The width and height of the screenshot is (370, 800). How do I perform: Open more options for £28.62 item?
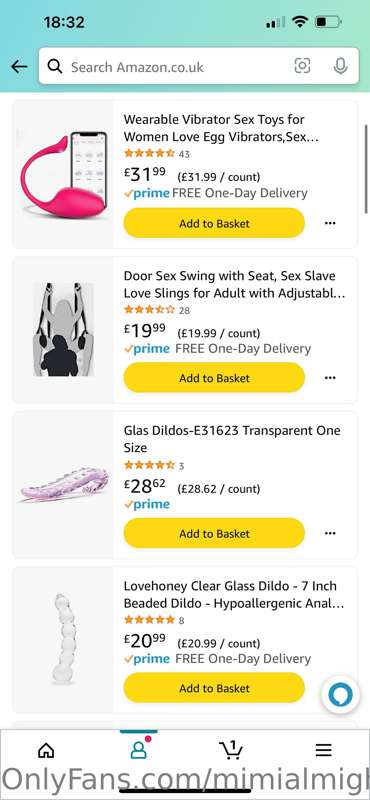click(x=330, y=534)
